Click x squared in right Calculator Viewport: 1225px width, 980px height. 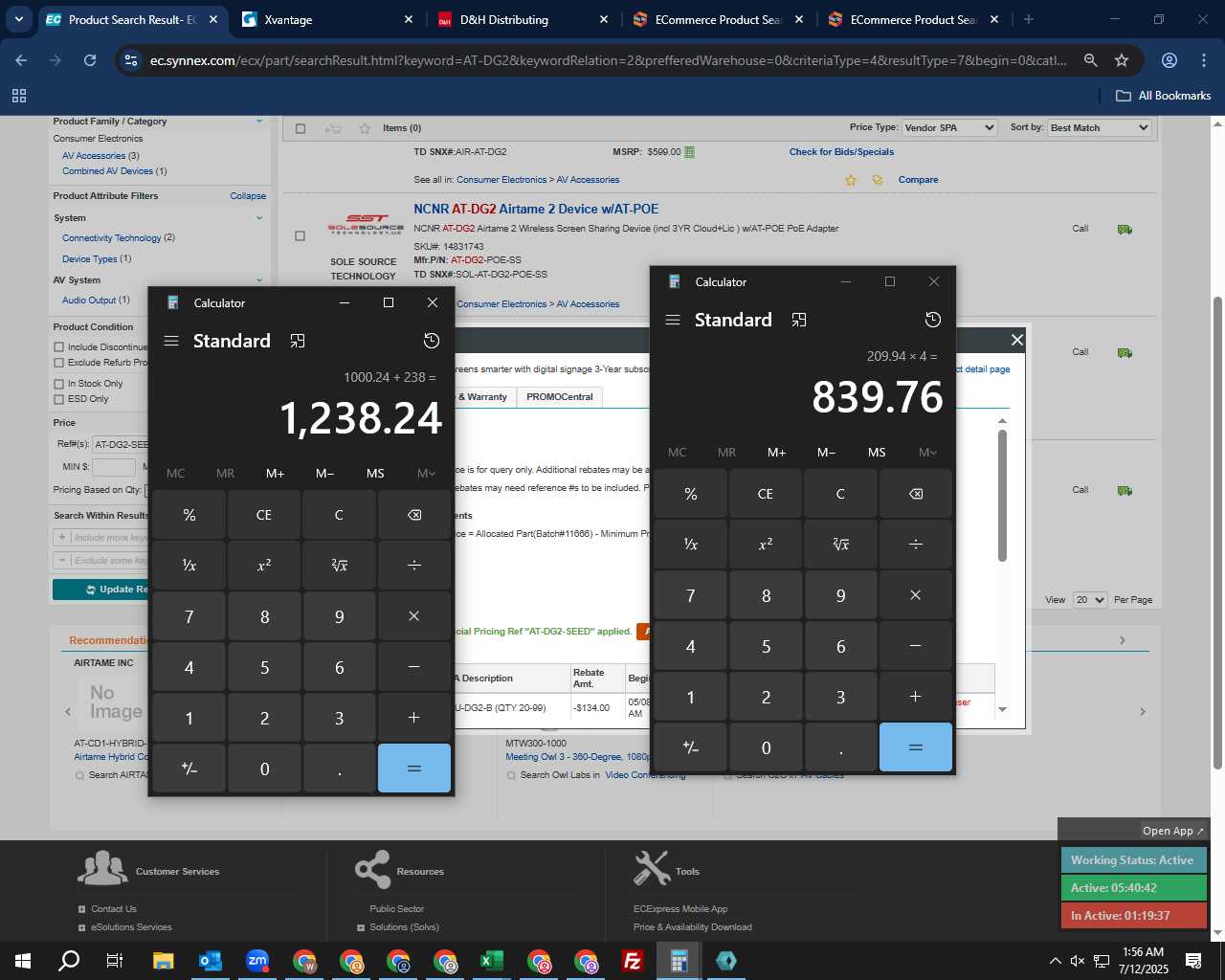(x=766, y=545)
